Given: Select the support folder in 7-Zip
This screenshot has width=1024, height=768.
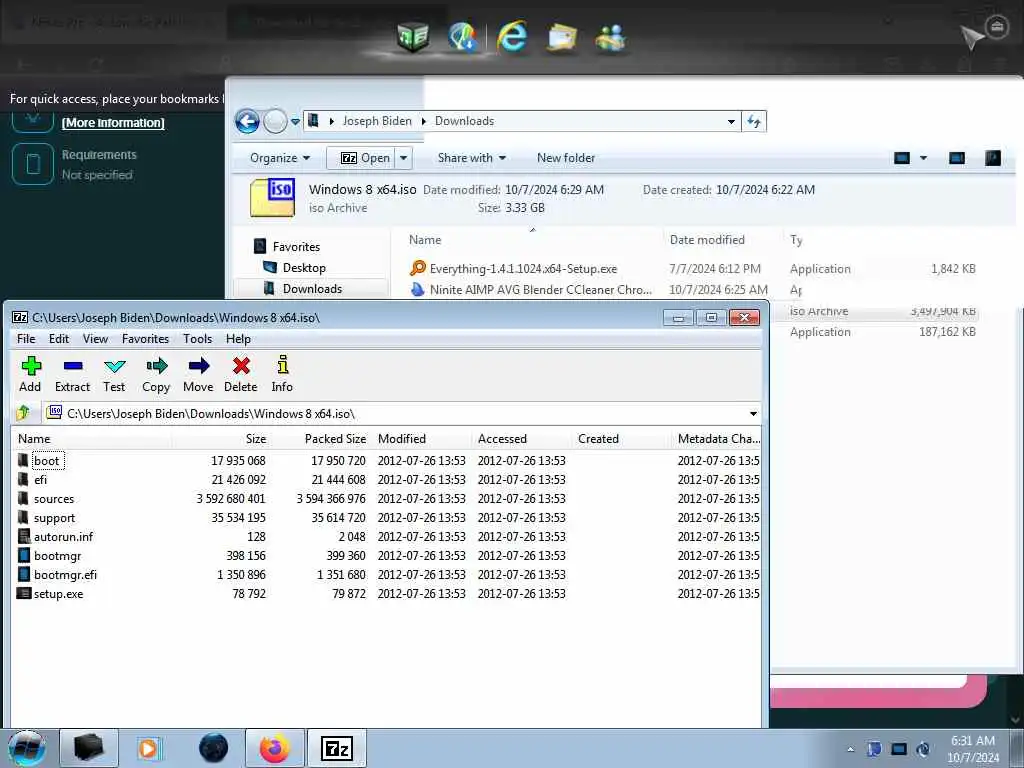Looking at the screenshot, I should pyautogui.click(x=54, y=518).
